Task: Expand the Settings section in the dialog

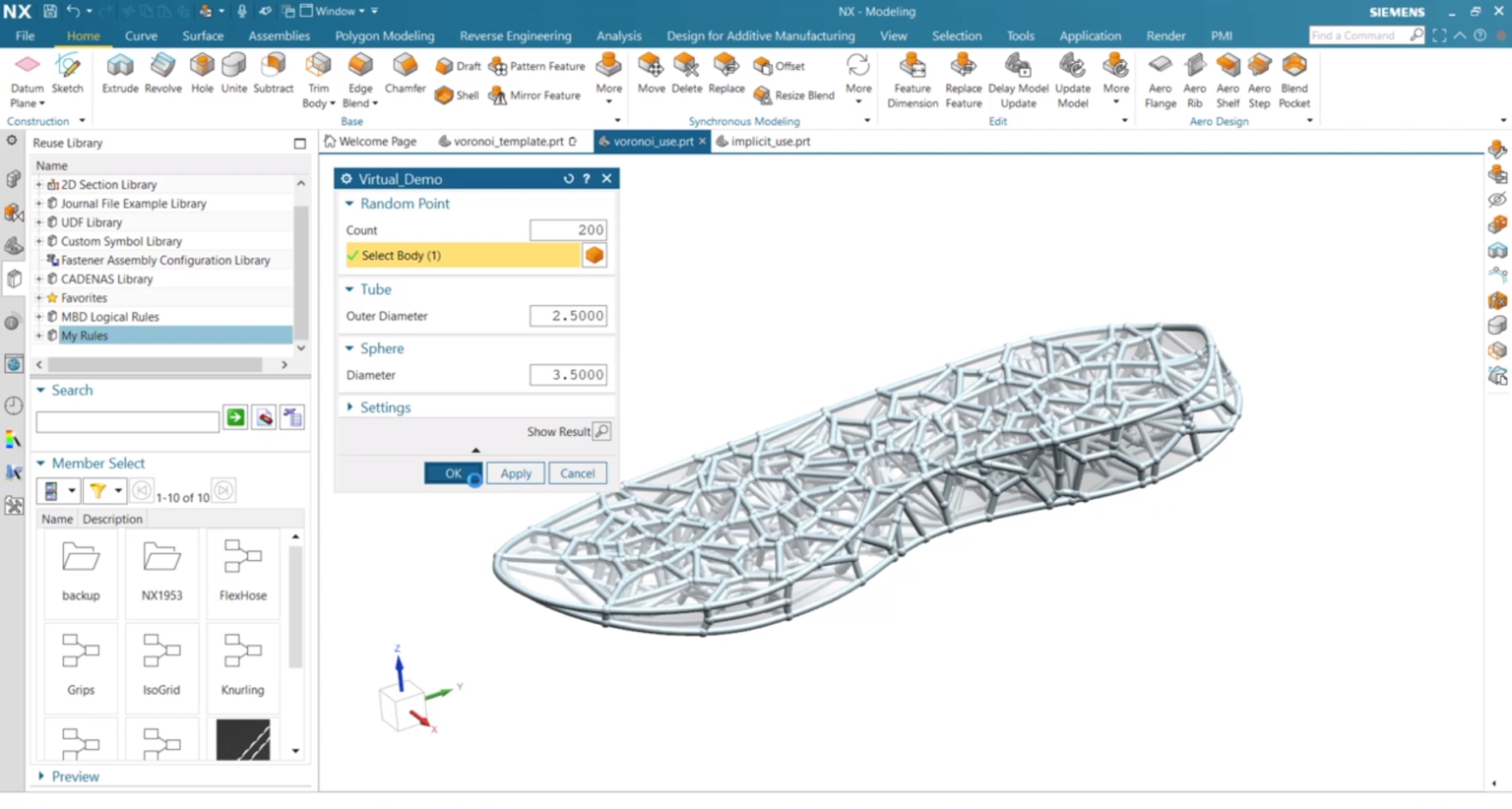Action: click(349, 406)
